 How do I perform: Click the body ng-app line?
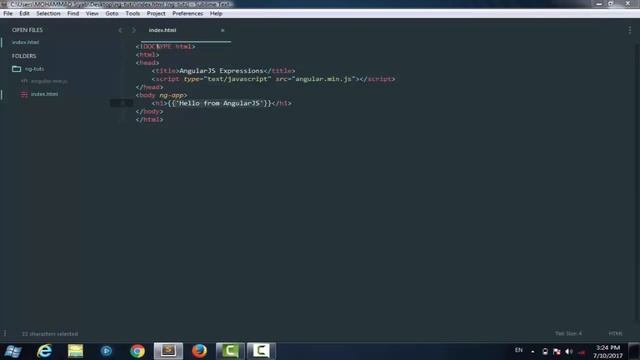162,95
